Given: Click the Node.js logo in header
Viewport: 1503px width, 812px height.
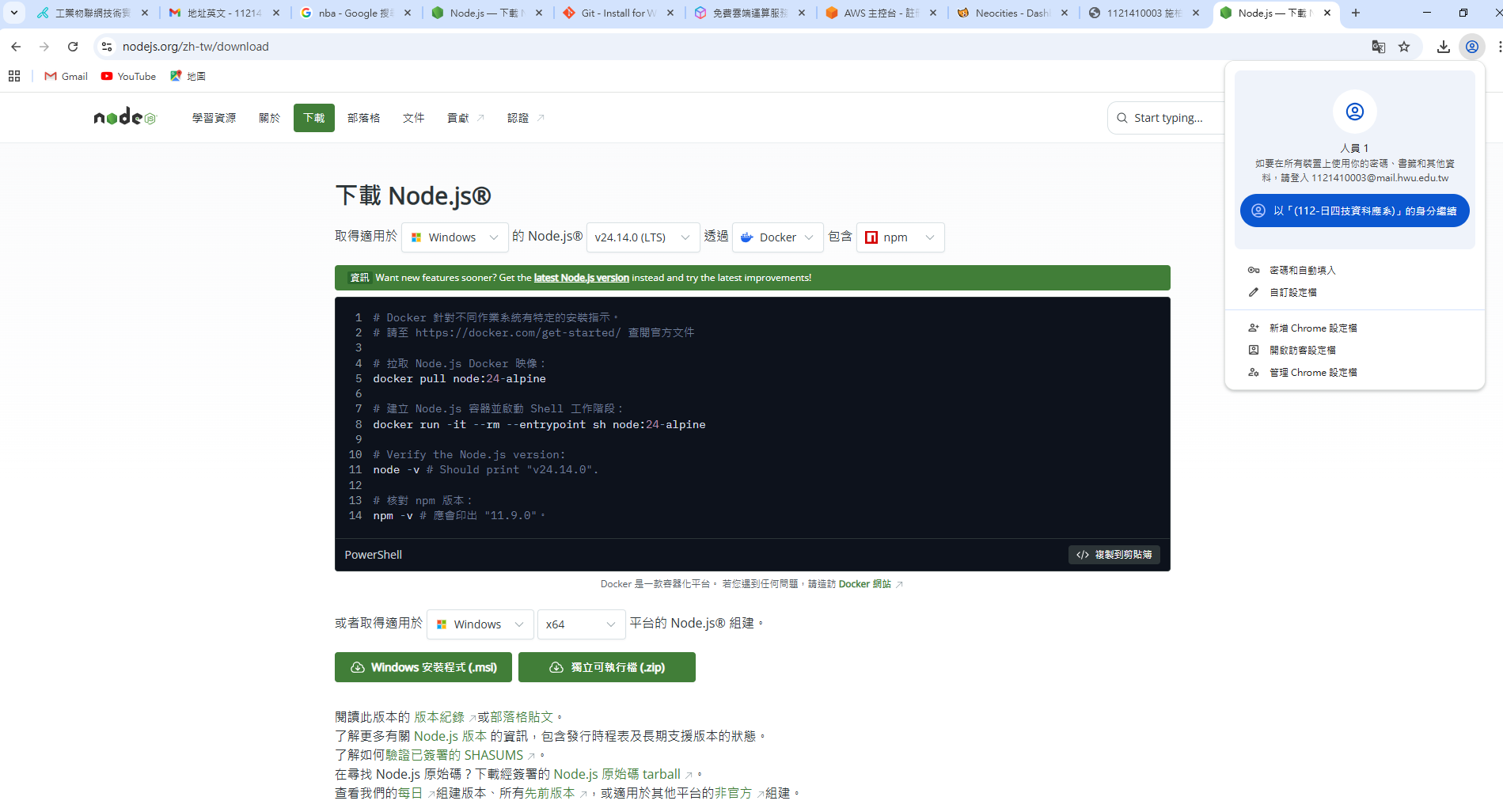Looking at the screenshot, I should [x=125, y=118].
